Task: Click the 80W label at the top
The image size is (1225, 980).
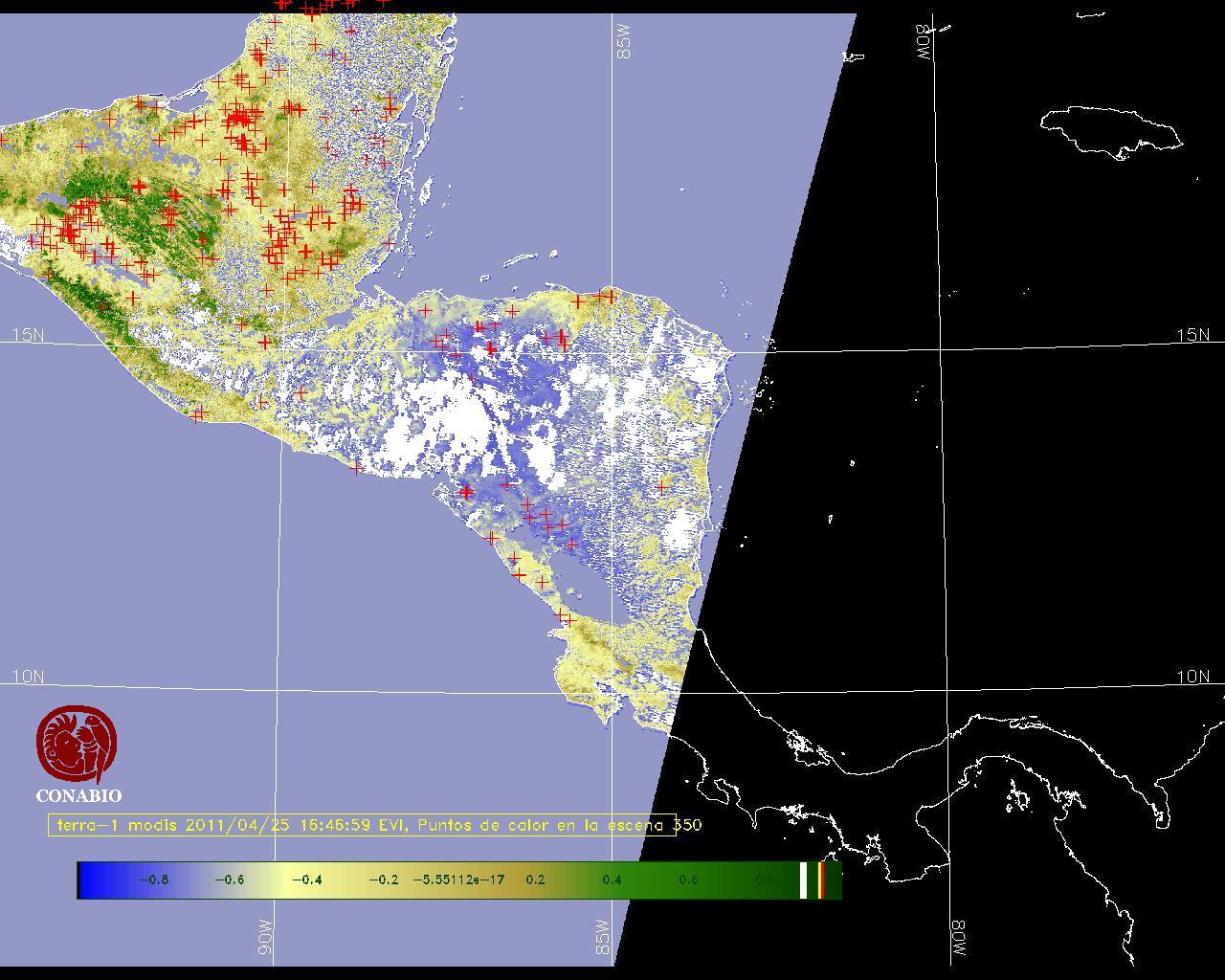Action: tap(924, 42)
